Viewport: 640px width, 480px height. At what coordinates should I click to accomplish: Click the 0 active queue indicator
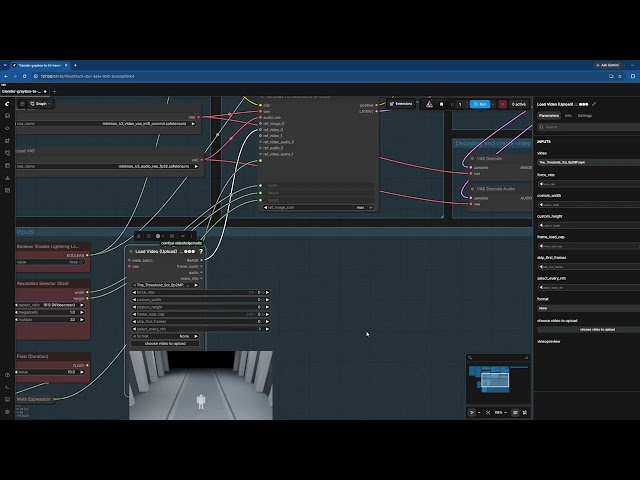tap(519, 104)
